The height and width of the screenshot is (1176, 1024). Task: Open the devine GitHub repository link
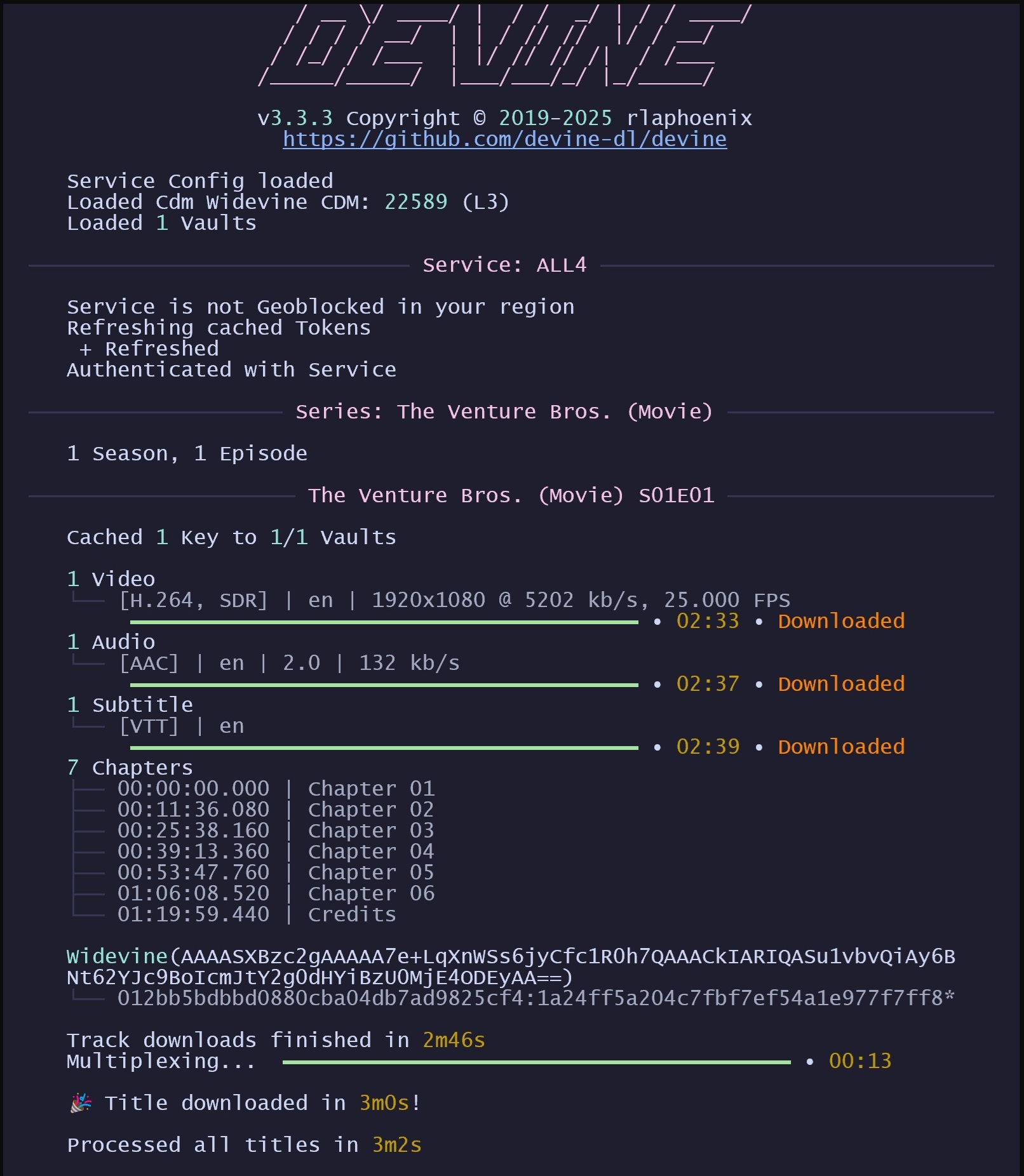pos(504,139)
